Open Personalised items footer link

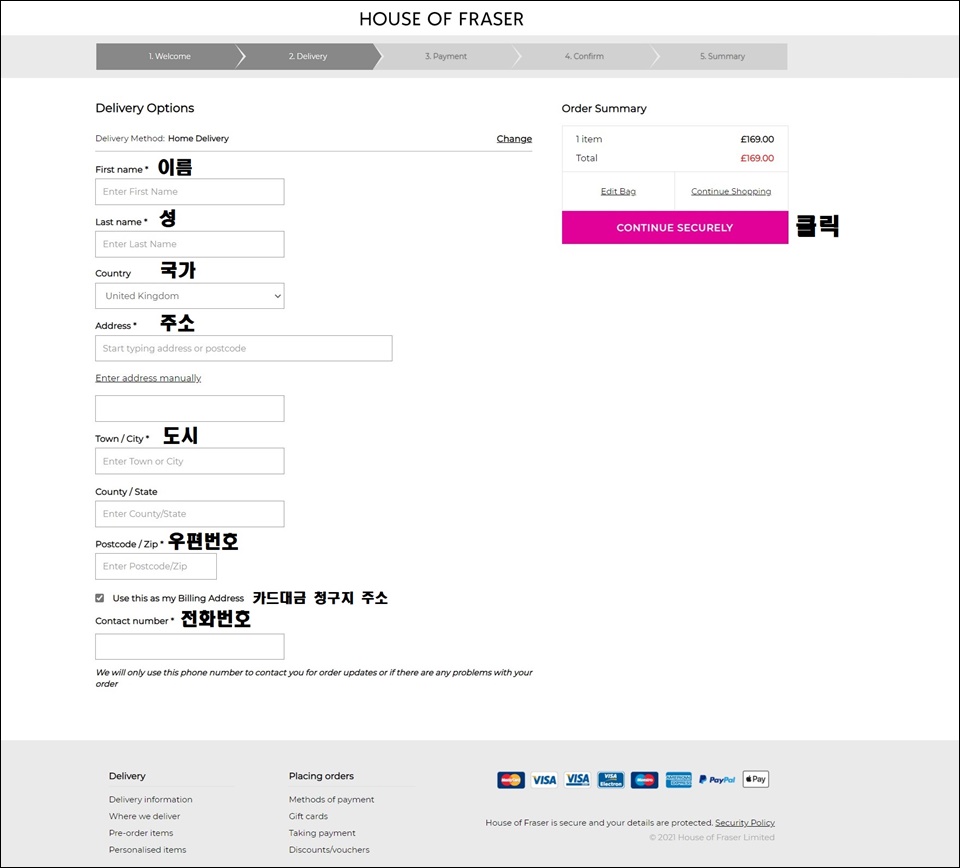(x=148, y=850)
